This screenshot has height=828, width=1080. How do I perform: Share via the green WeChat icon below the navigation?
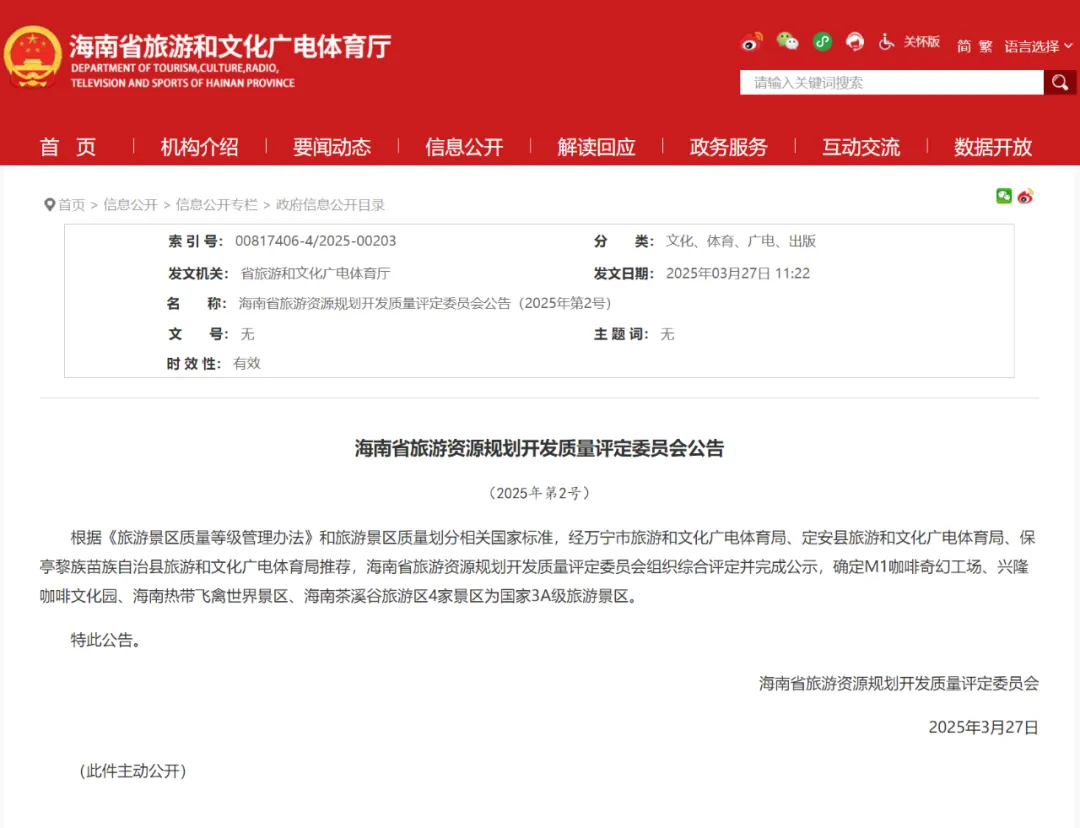click(1004, 196)
